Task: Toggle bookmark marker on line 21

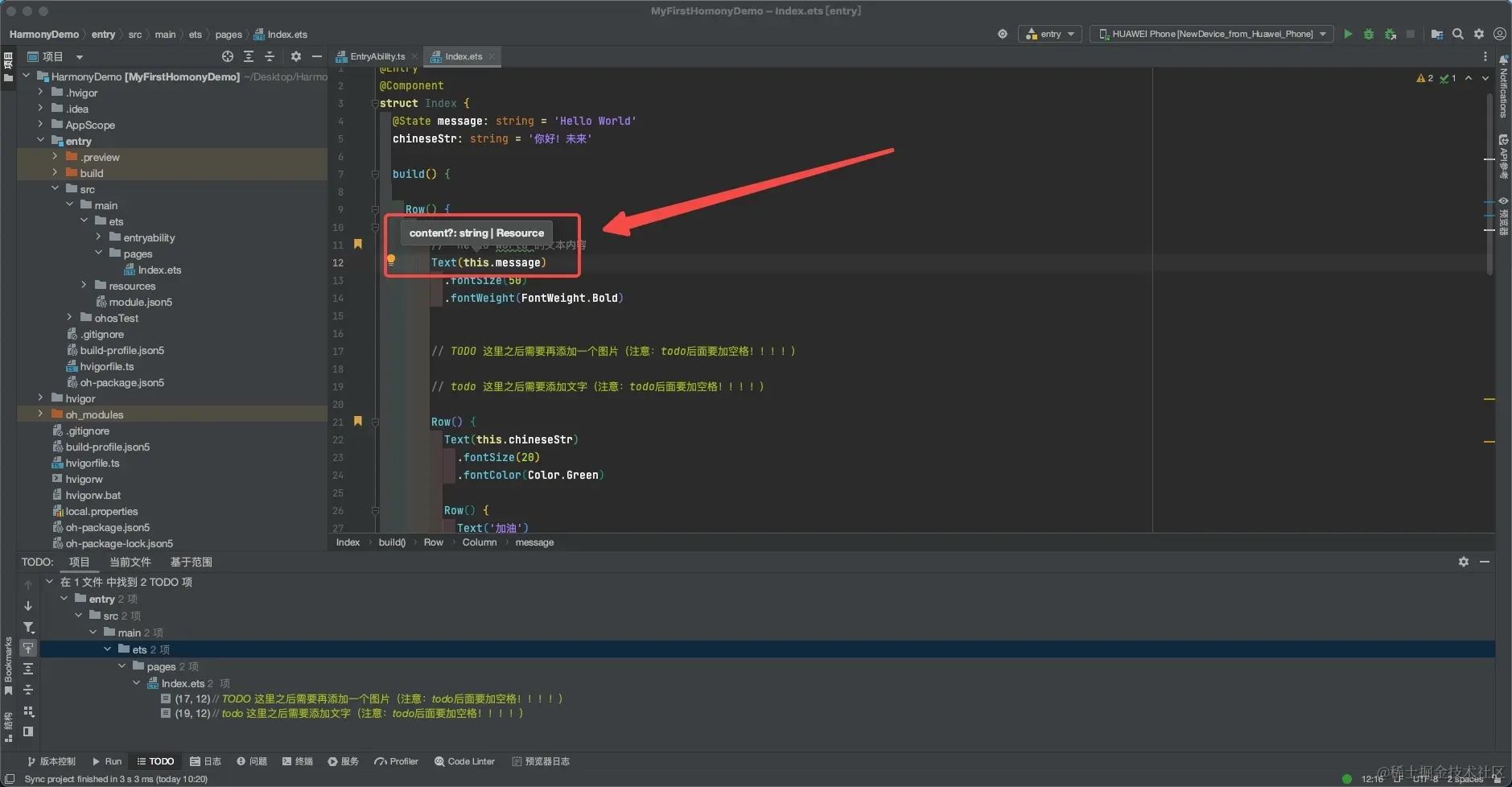Action: click(358, 421)
